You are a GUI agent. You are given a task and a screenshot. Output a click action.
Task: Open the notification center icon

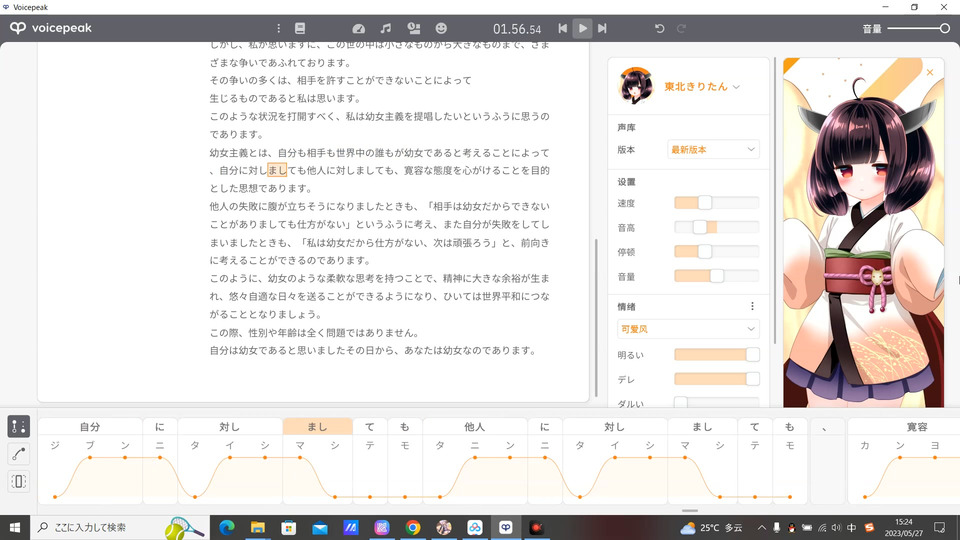(940, 527)
